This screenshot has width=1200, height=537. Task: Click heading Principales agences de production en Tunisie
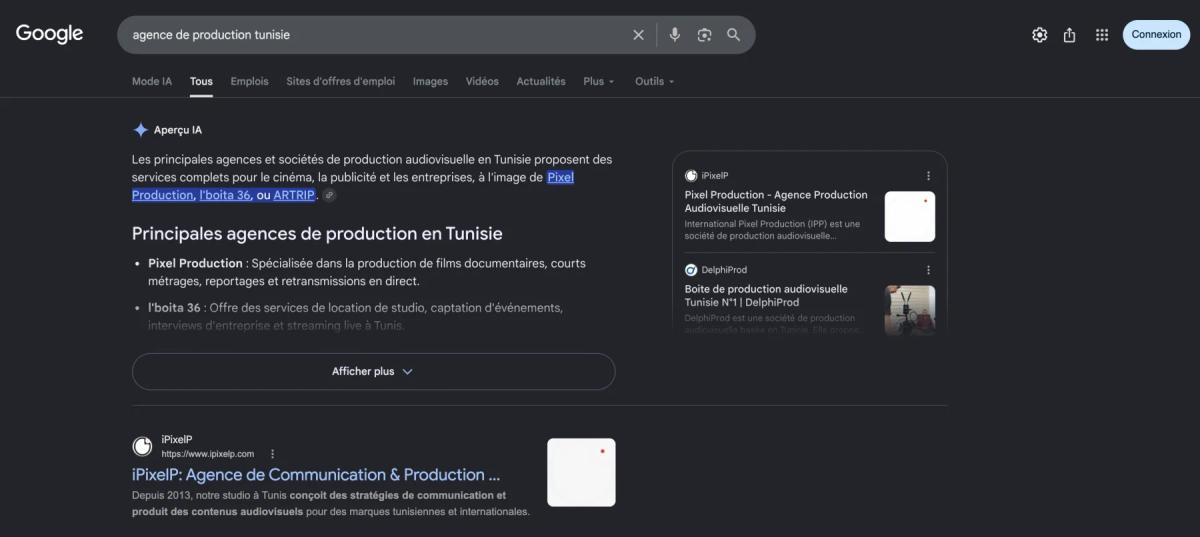tap(317, 234)
